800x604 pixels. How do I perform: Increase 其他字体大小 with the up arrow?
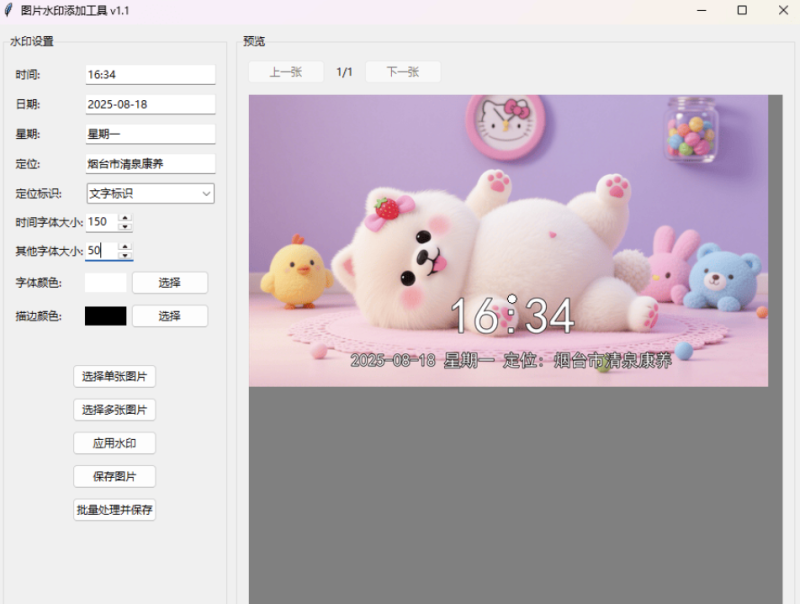click(125, 246)
